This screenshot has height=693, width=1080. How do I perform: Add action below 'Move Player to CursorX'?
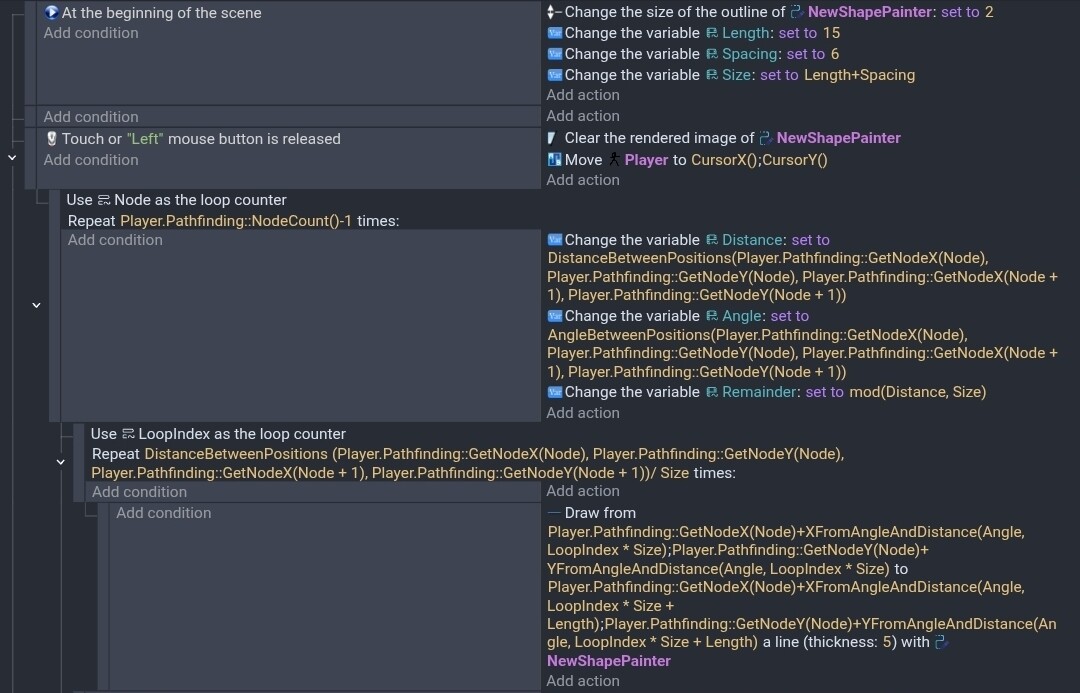click(x=583, y=180)
